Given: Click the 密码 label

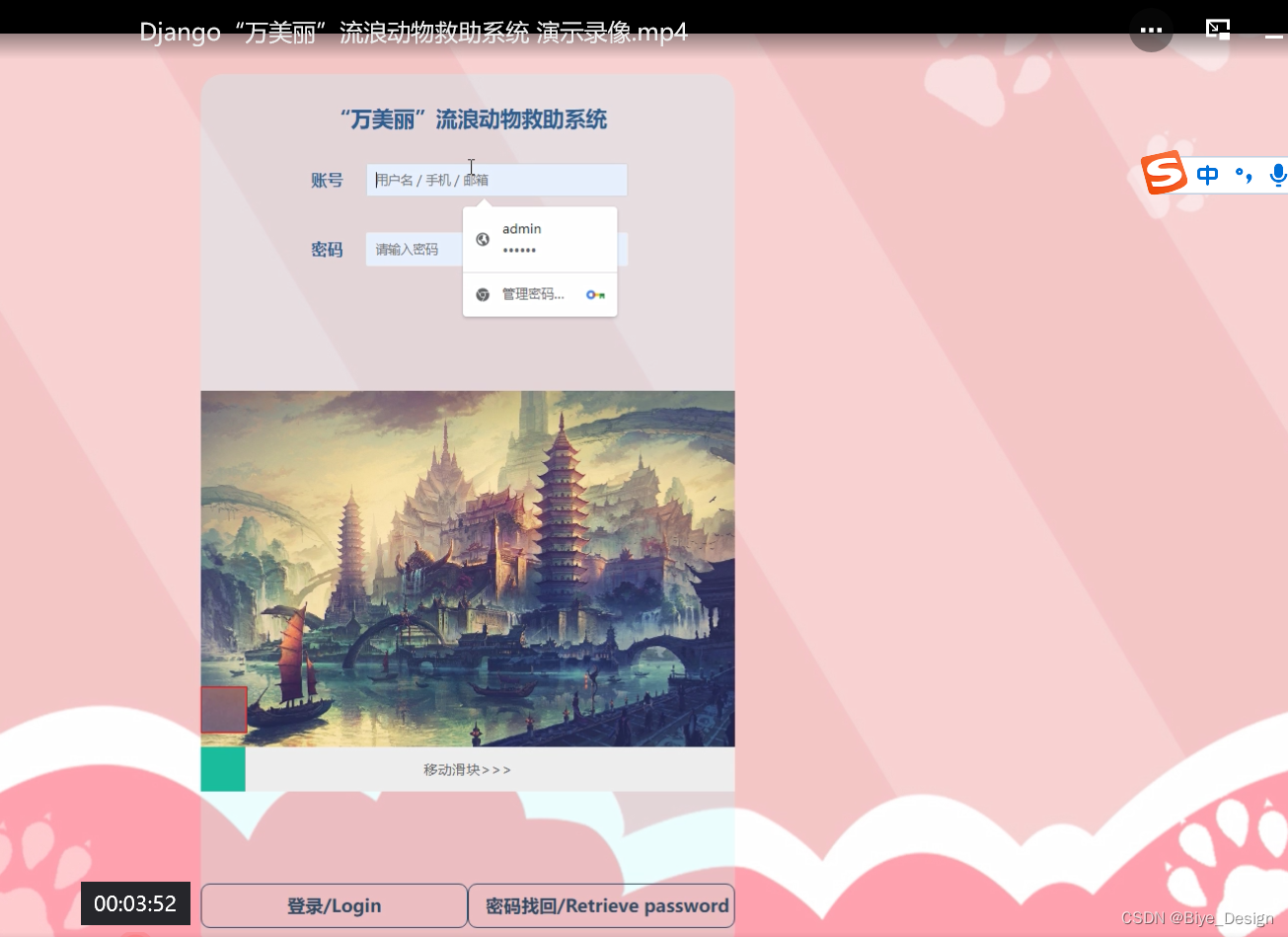Looking at the screenshot, I should [327, 250].
